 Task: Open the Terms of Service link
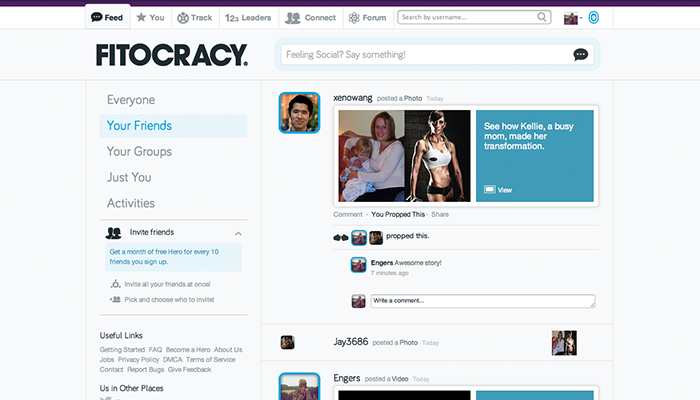click(211, 359)
